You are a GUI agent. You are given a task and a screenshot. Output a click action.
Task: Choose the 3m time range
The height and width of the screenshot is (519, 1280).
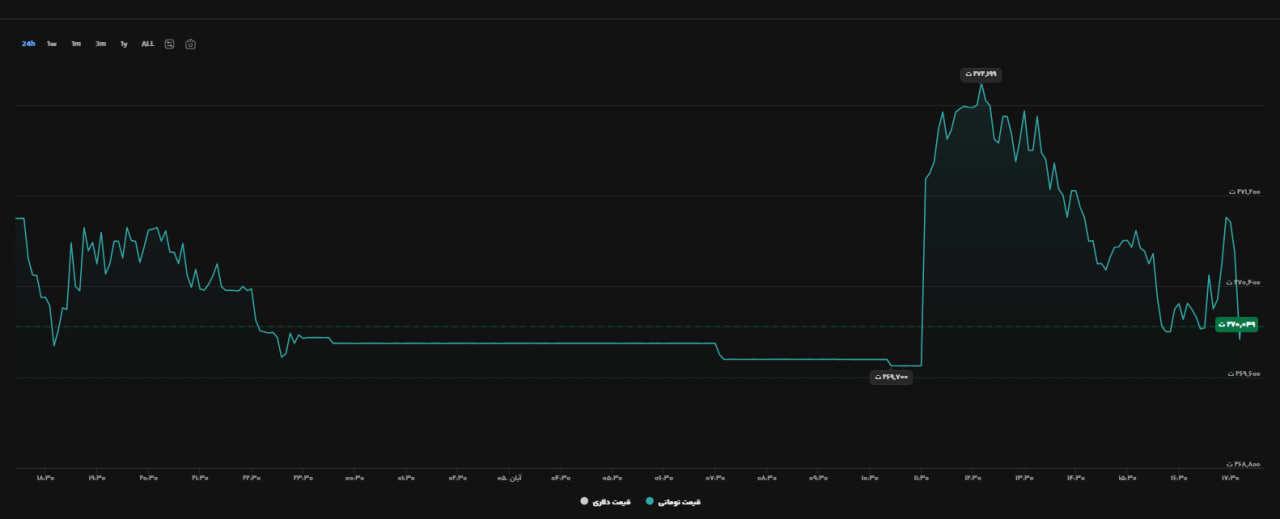[101, 44]
